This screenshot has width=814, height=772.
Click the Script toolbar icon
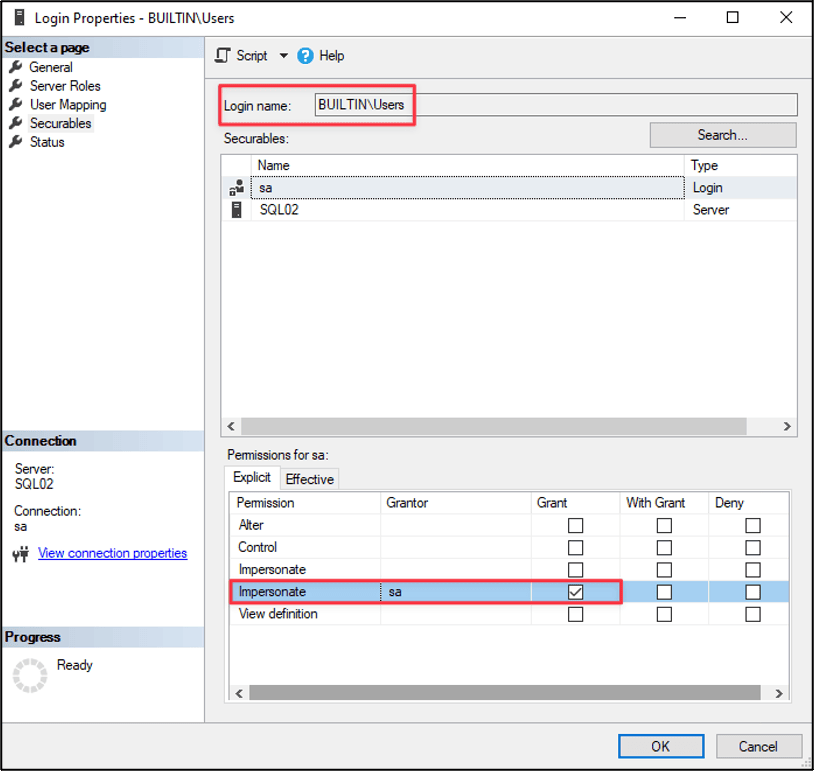(x=223, y=56)
